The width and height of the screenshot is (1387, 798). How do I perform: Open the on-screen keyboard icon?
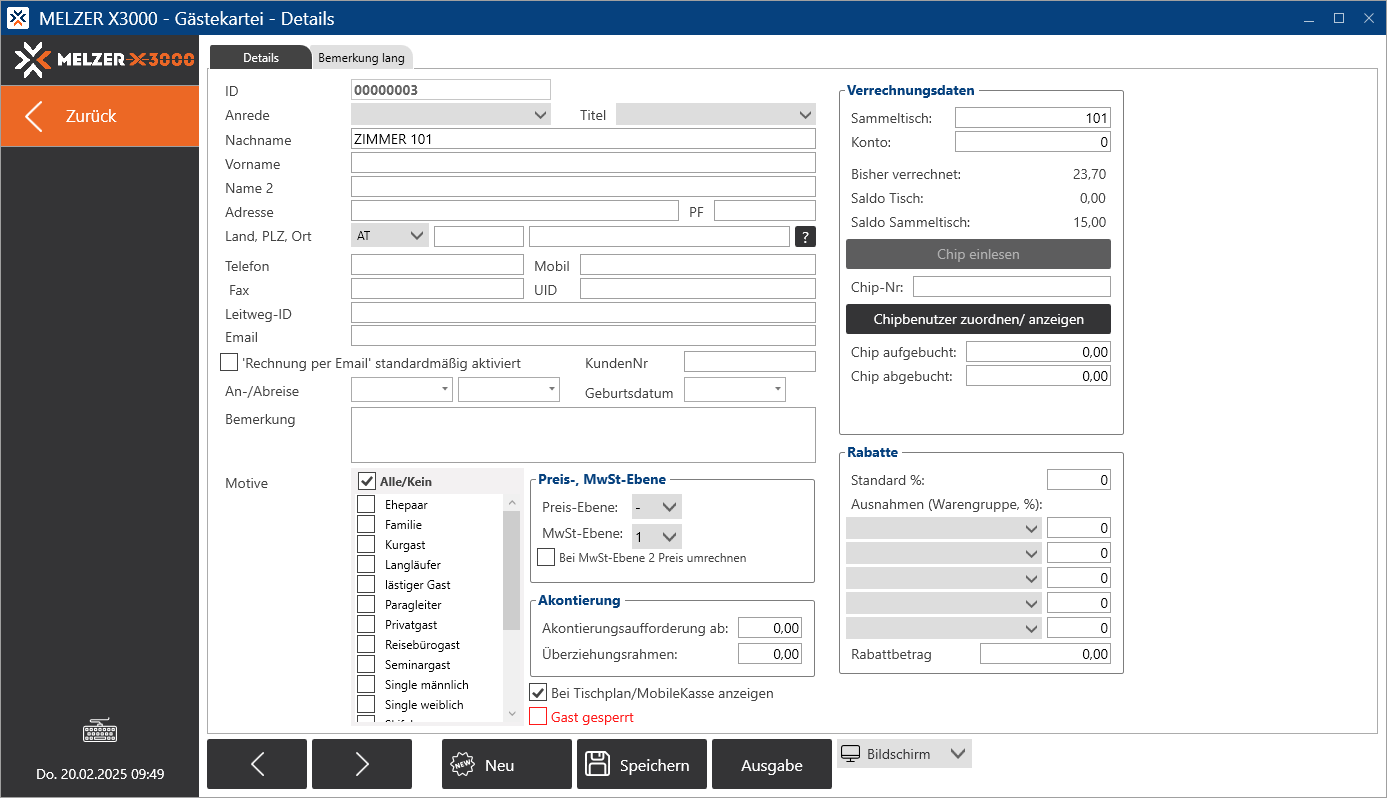99,732
